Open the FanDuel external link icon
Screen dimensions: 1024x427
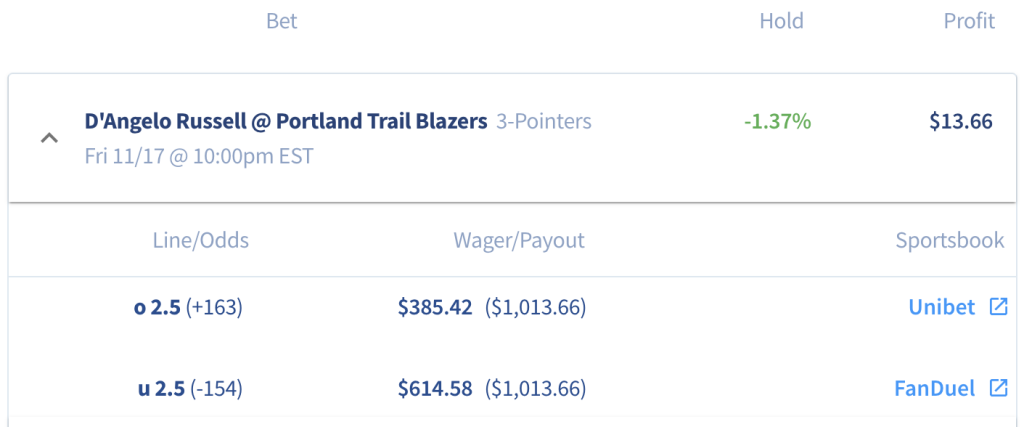(999, 388)
